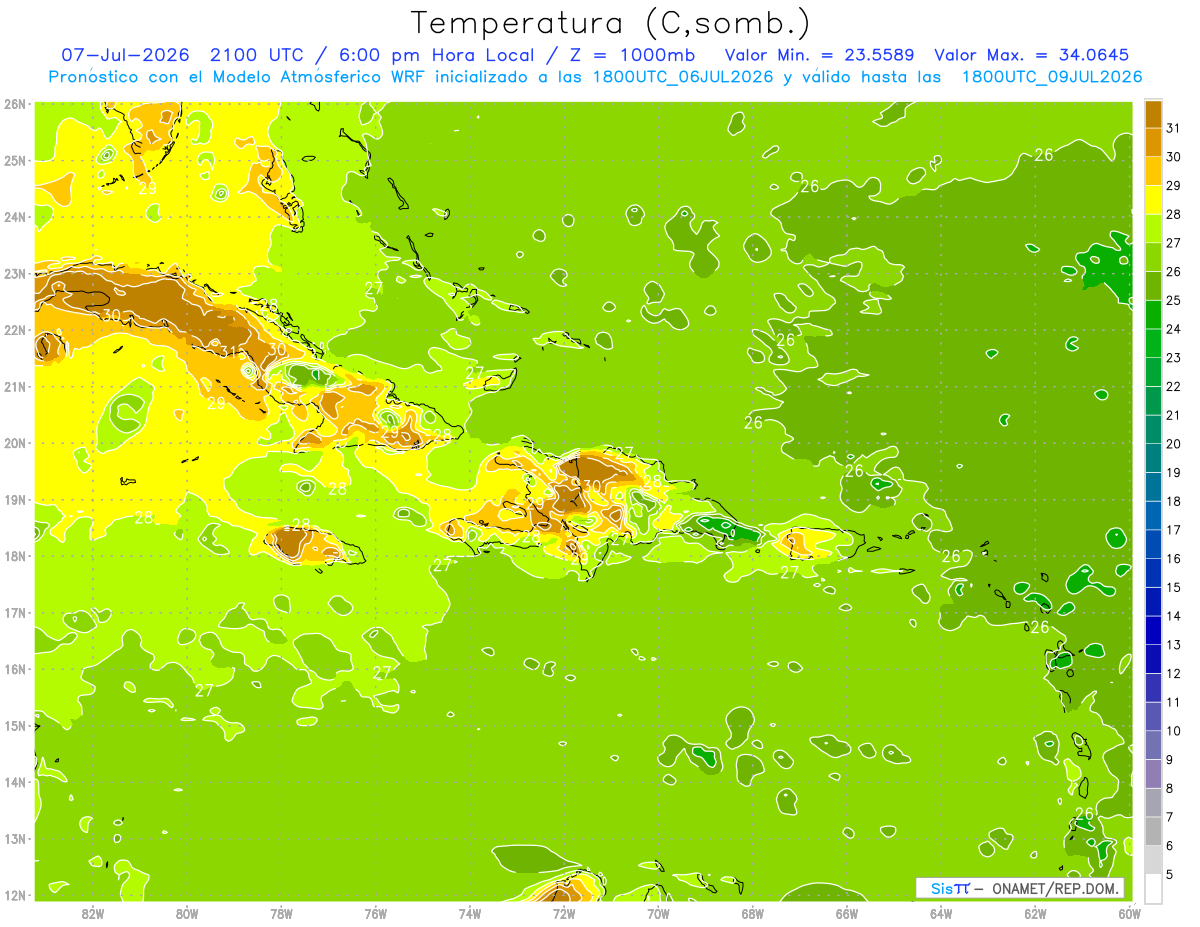1200x927 pixels.
Task: Click the yellow colorbar segment between 28 and 29
Action: [1153, 199]
